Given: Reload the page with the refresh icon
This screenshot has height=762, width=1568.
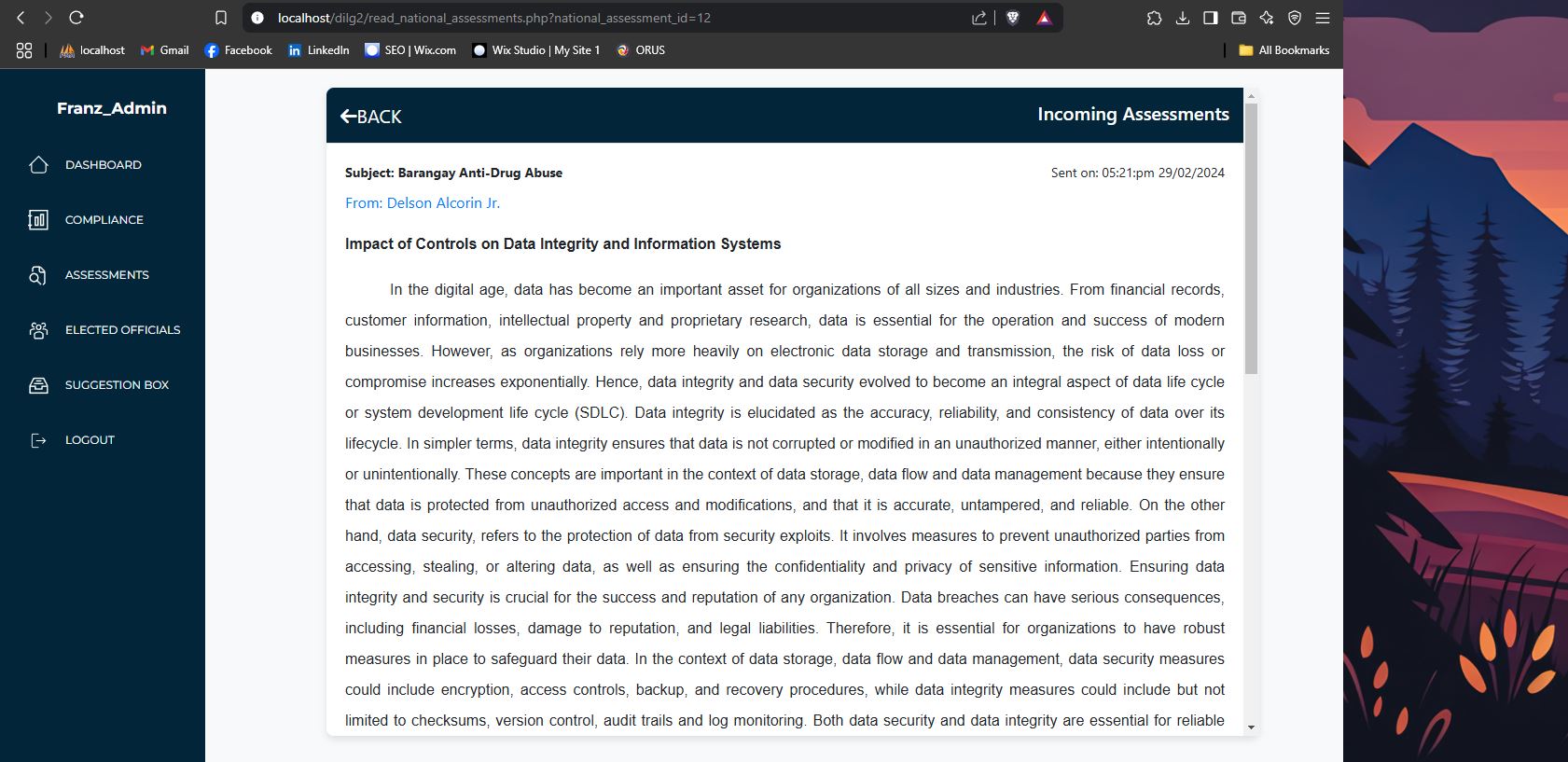Looking at the screenshot, I should click(x=76, y=18).
